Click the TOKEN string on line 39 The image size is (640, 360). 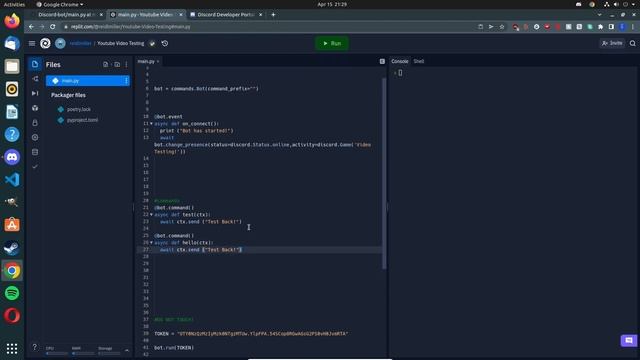coord(262,333)
